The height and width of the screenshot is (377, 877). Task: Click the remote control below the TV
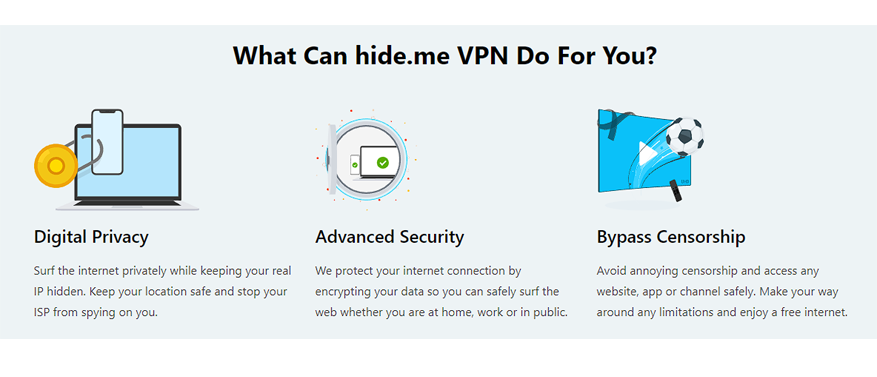tap(676, 191)
